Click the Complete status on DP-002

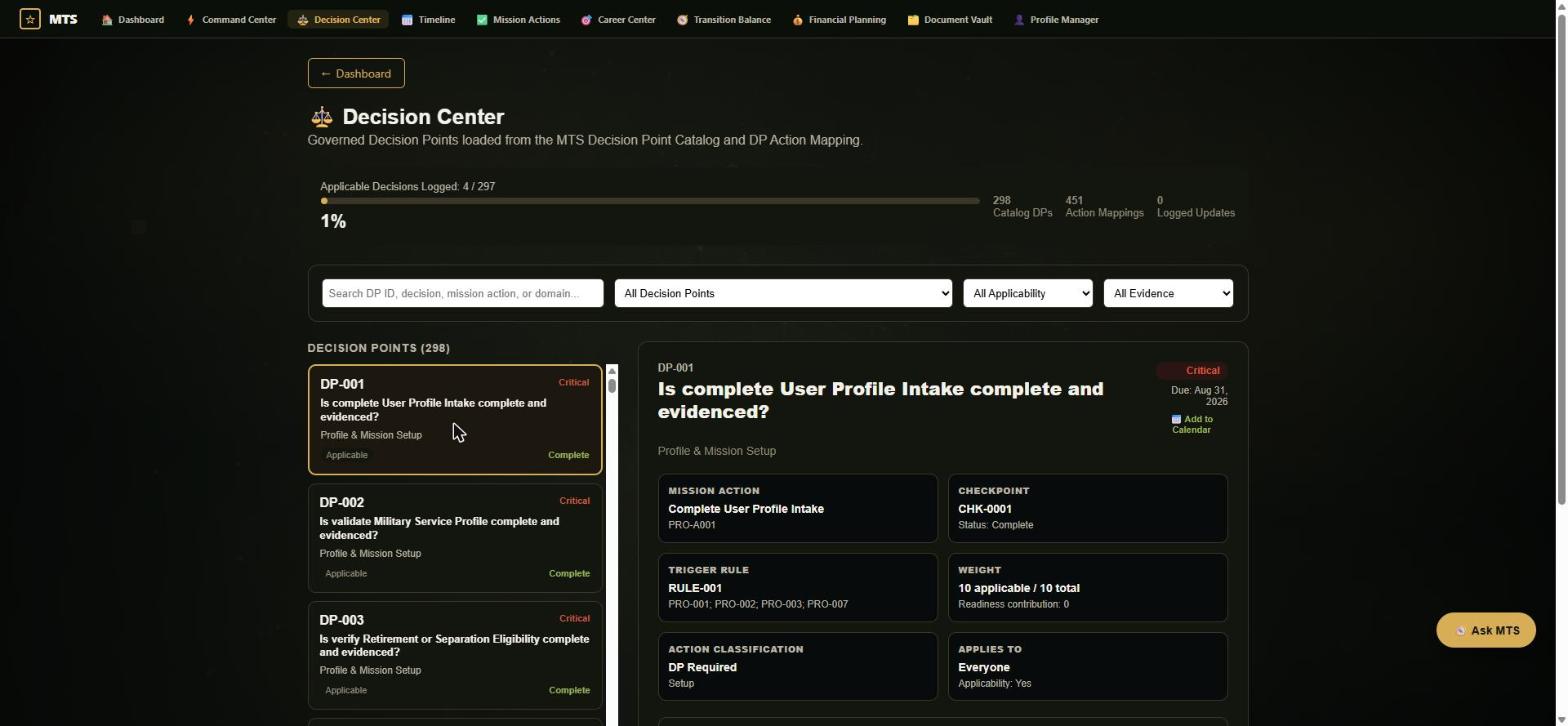click(x=569, y=574)
